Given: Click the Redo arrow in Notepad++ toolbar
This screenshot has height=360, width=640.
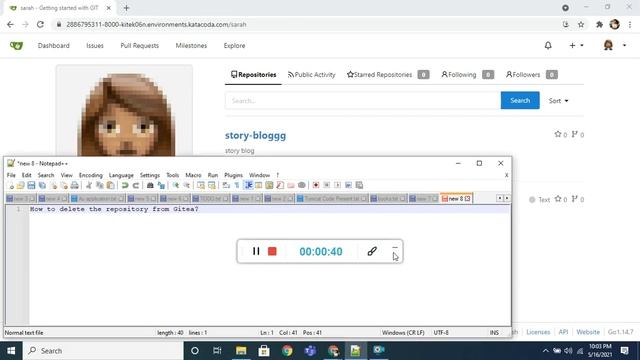Looking at the screenshot, I should pyautogui.click(x=136, y=185).
